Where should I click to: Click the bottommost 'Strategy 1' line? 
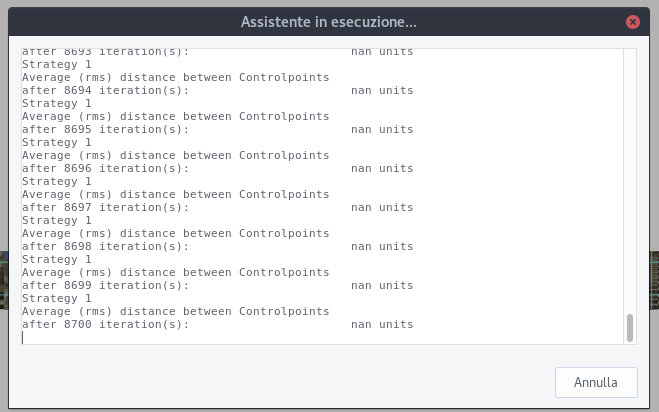(x=56, y=299)
